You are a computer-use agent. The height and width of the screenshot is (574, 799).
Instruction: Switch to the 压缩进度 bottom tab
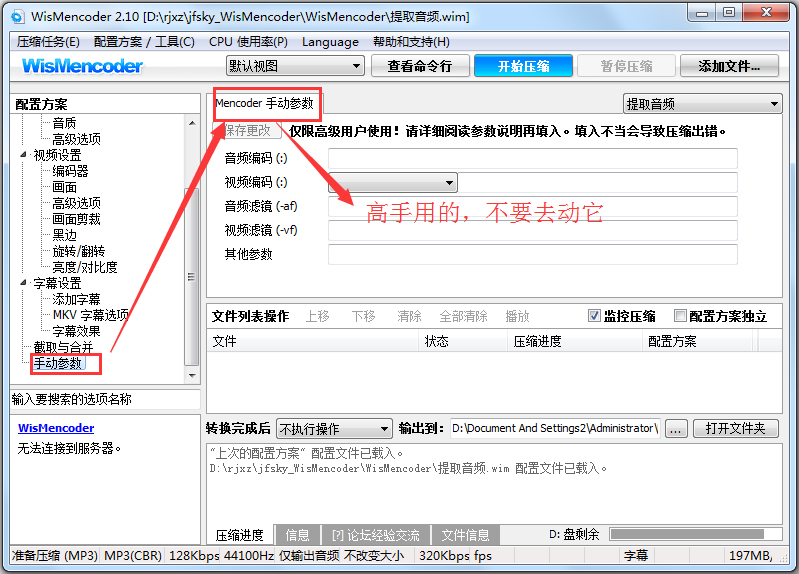point(239,535)
